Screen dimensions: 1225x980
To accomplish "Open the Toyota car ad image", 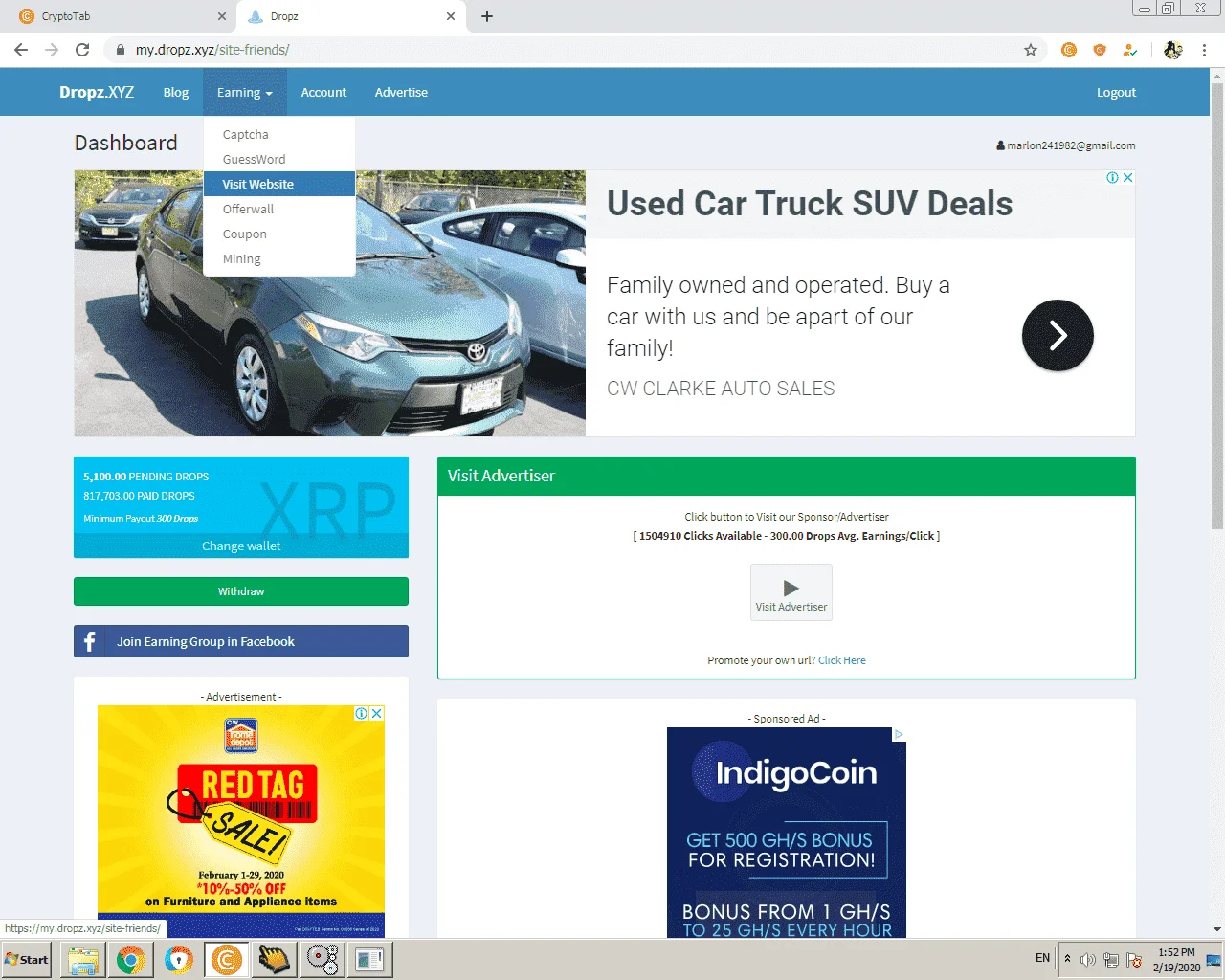I will tap(330, 303).
